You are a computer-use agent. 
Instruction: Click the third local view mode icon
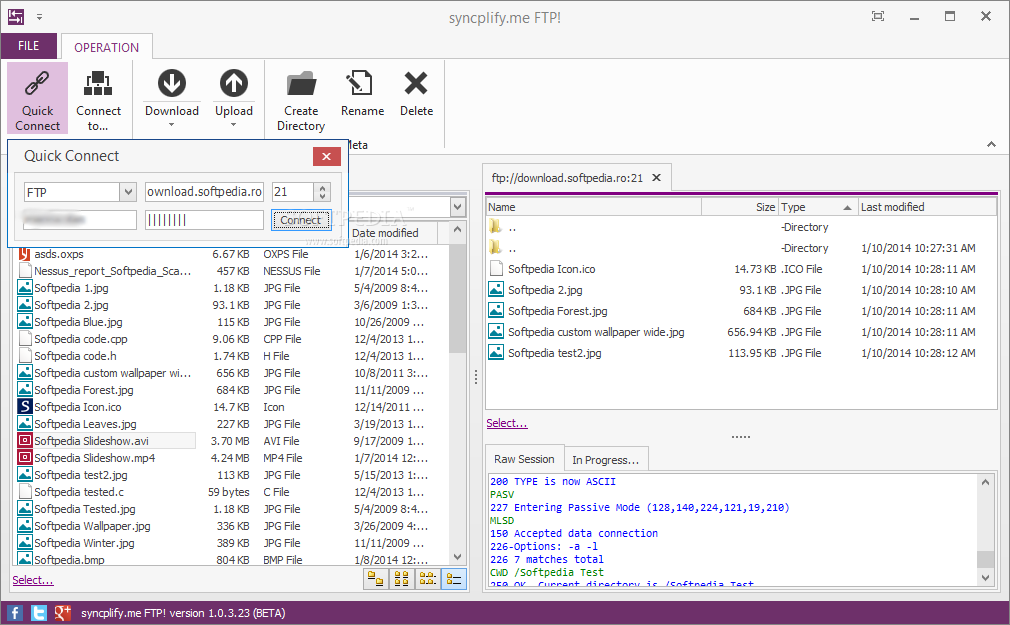(x=428, y=579)
